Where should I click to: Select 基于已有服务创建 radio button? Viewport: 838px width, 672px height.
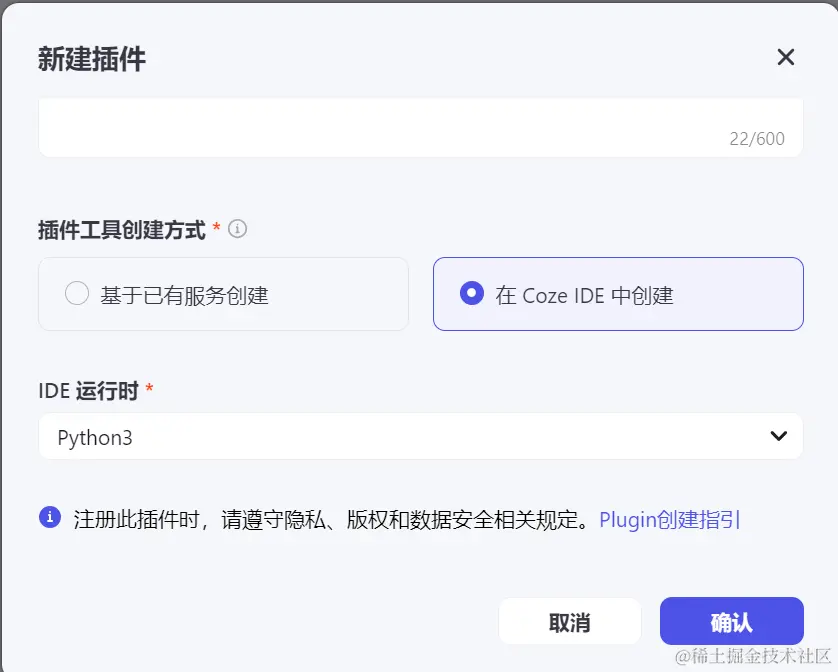pyautogui.click(x=77, y=293)
